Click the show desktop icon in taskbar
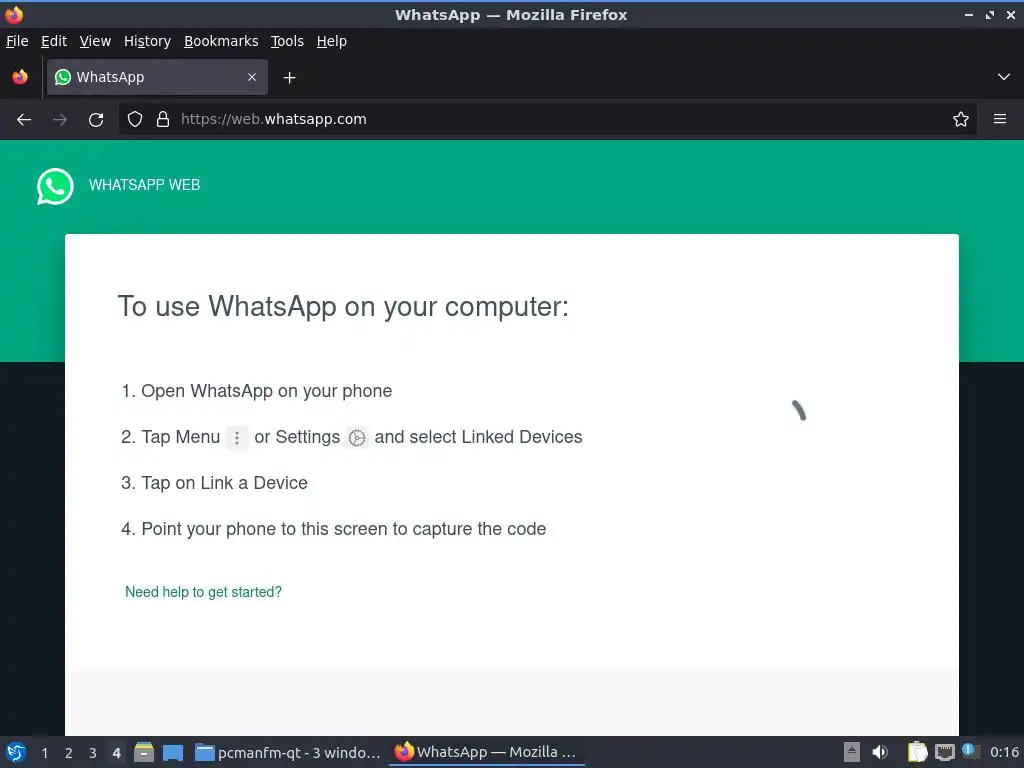This screenshot has width=1024, height=768. coord(173,752)
